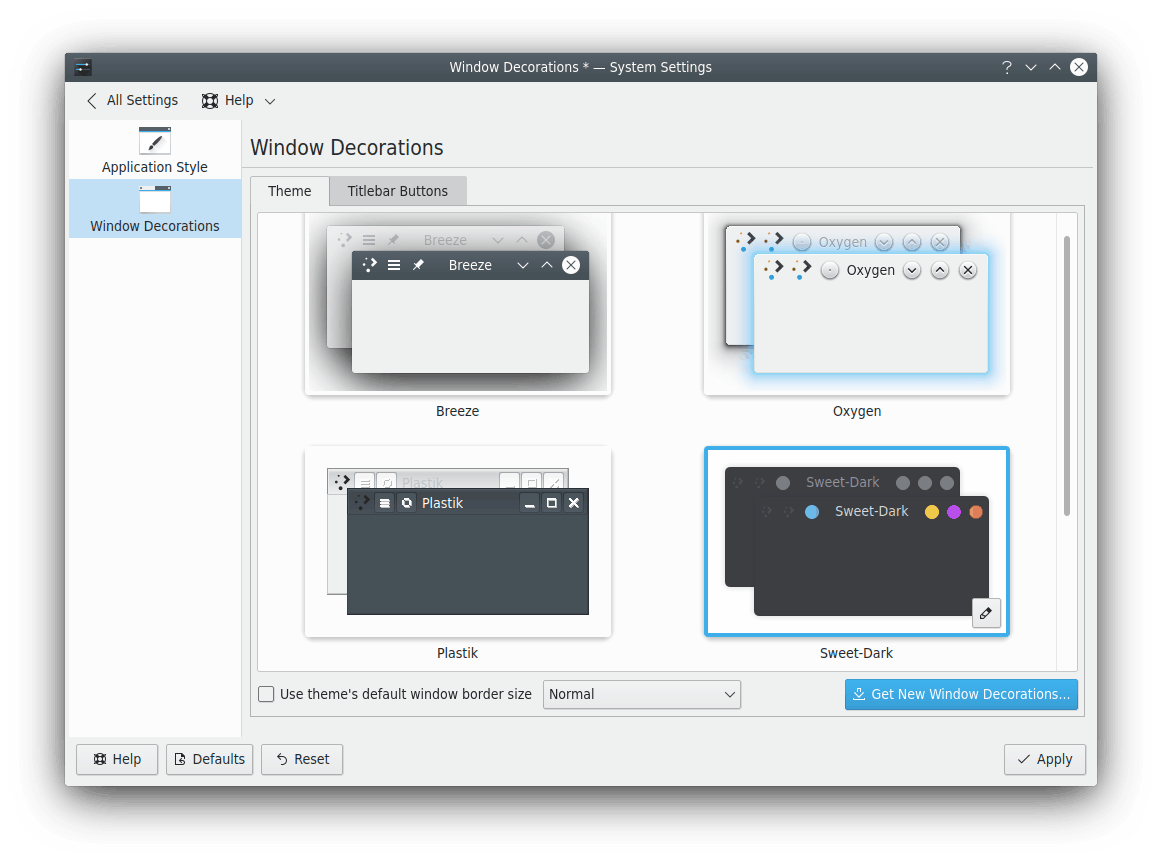Expand the Help dropdown chevron
Image resolution: width=1162 pixels, height=863 pixels.
point(270,101)
